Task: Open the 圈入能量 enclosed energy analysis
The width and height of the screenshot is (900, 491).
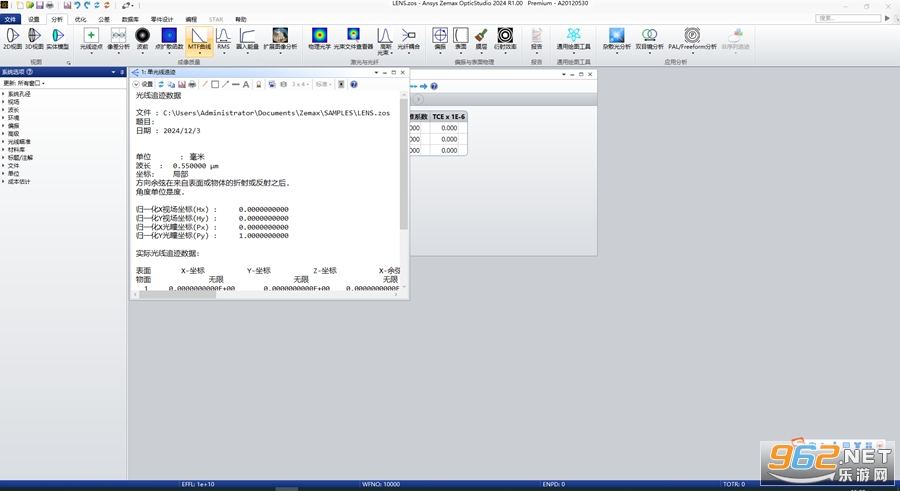Action: (x=247, y=40)
